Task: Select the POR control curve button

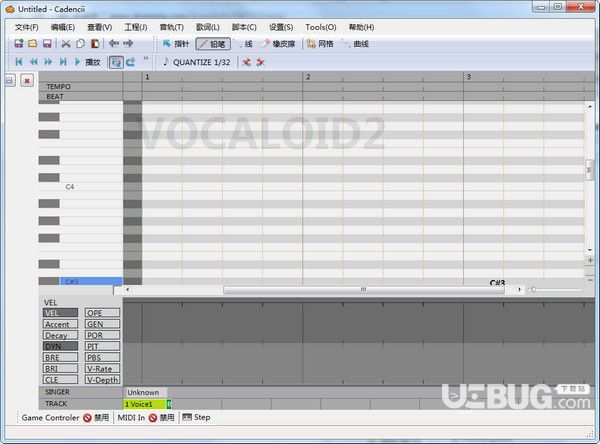Action: tap(102, 335)
